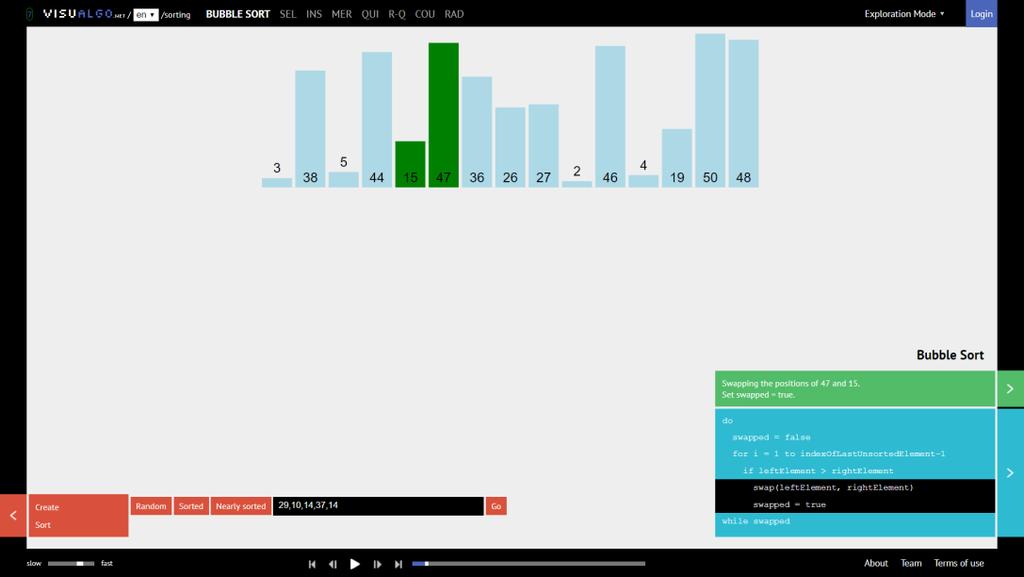Jump to end of animation

coord(398,564)
